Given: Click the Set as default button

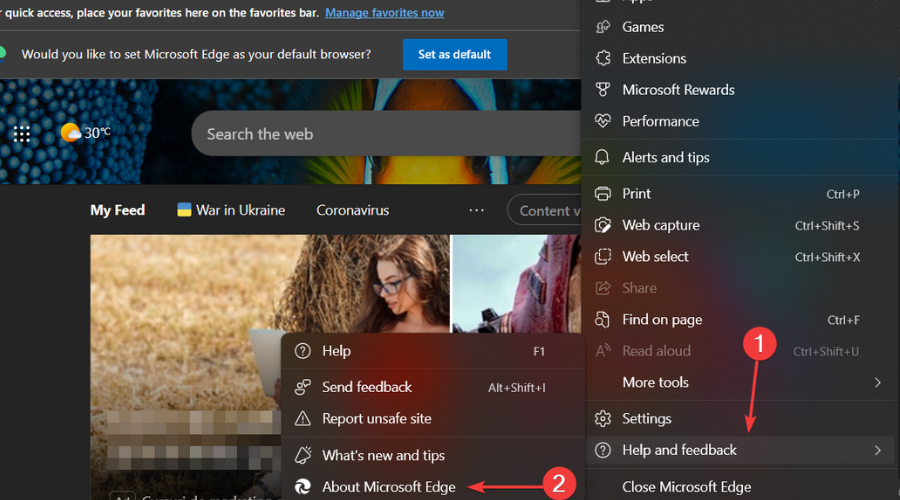Looking at the screenshot, I should tap(455, 55).
